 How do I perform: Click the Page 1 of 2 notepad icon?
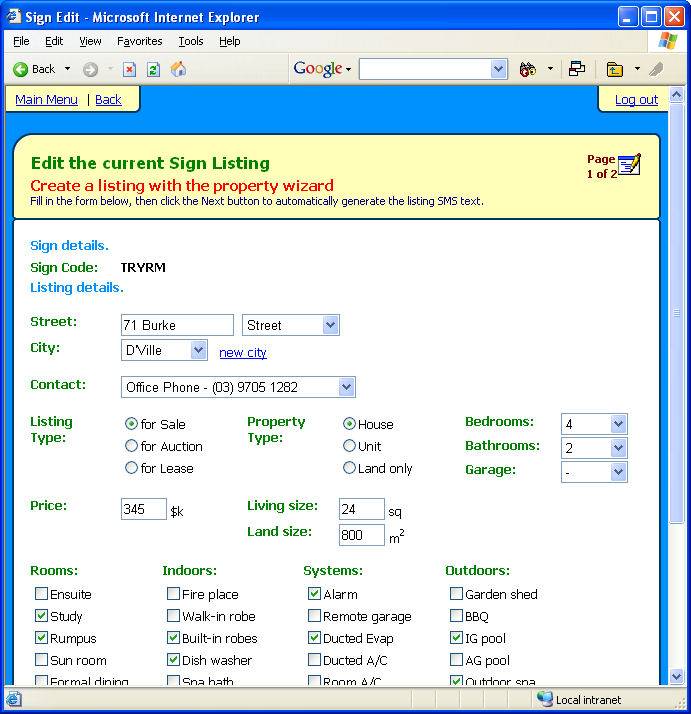(x=628, y=164)
